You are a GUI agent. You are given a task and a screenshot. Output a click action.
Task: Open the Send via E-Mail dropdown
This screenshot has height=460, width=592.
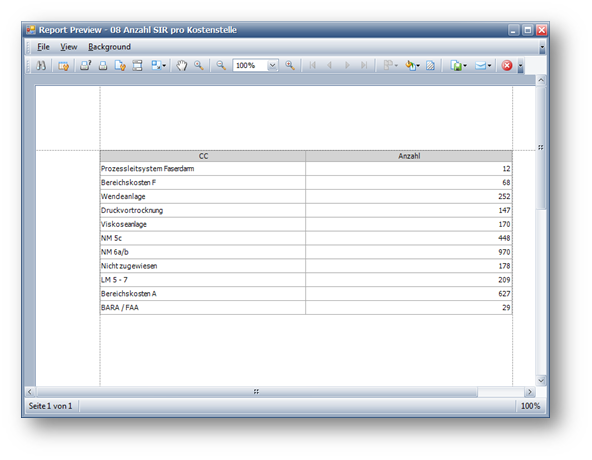tap(489, 66)
